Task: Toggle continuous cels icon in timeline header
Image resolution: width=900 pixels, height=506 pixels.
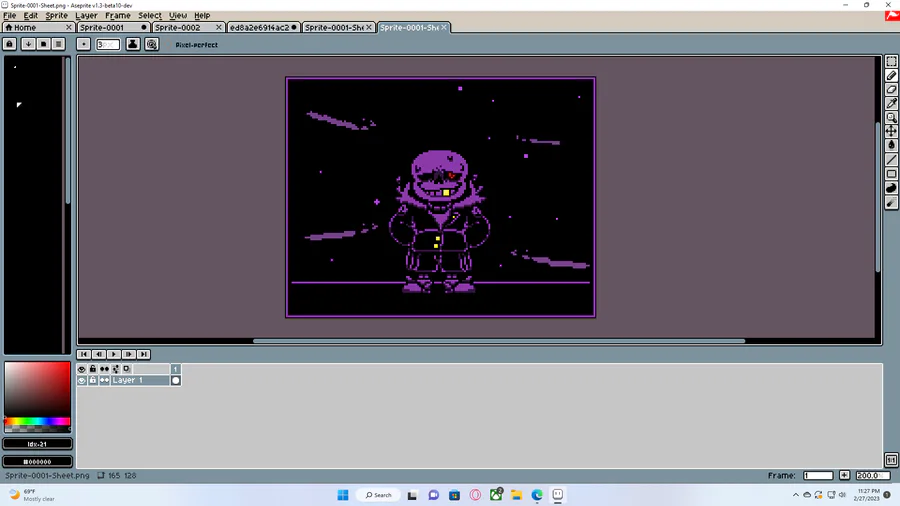Action: click(x=104, y=369)
